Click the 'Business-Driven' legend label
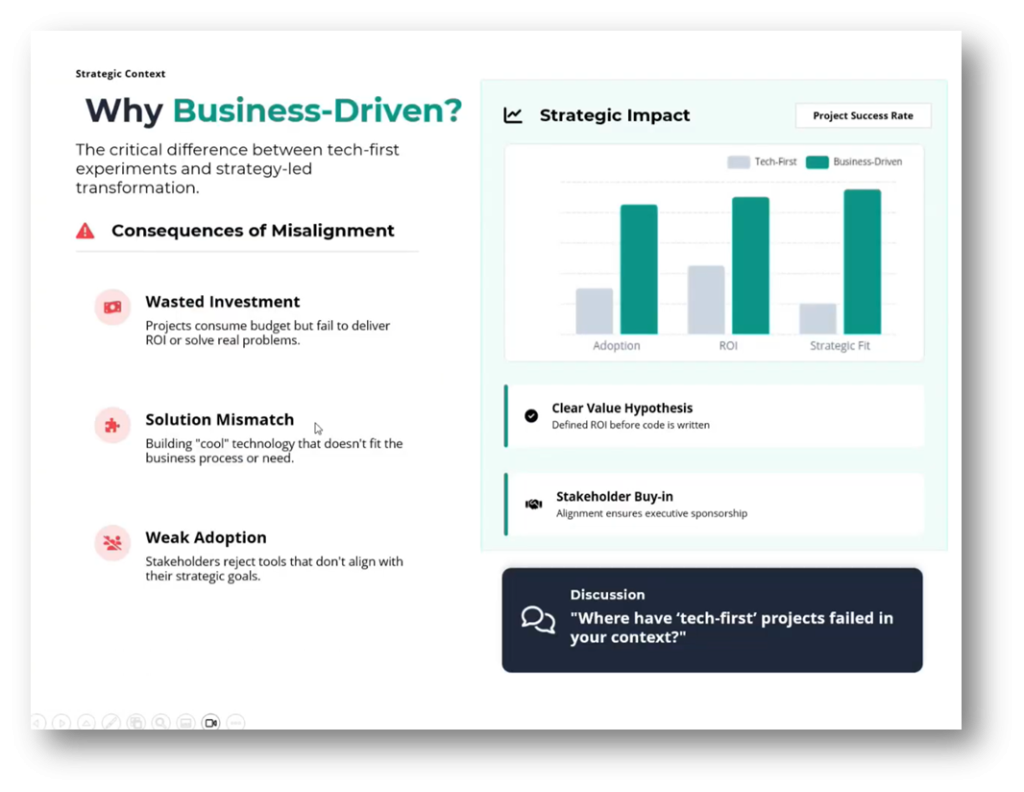This screenshot has height=792, width=1024. [x=867, y=162]
